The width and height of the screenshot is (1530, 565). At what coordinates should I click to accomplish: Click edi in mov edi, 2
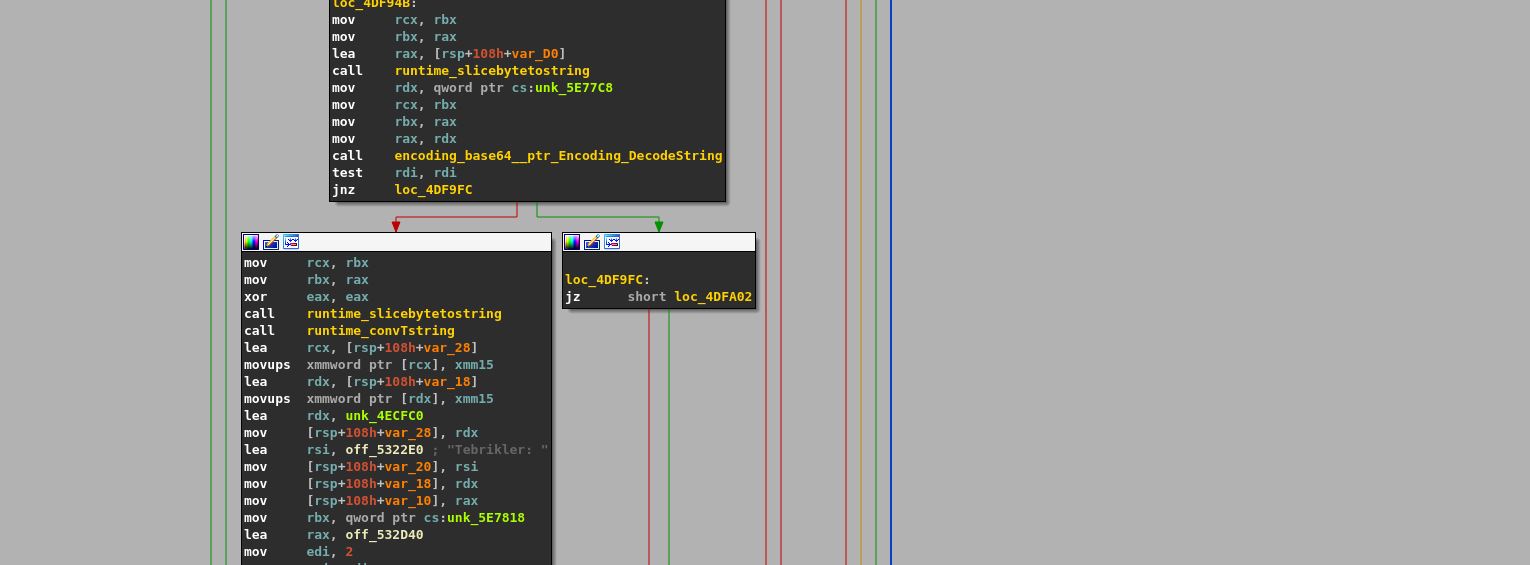(318, 552)
